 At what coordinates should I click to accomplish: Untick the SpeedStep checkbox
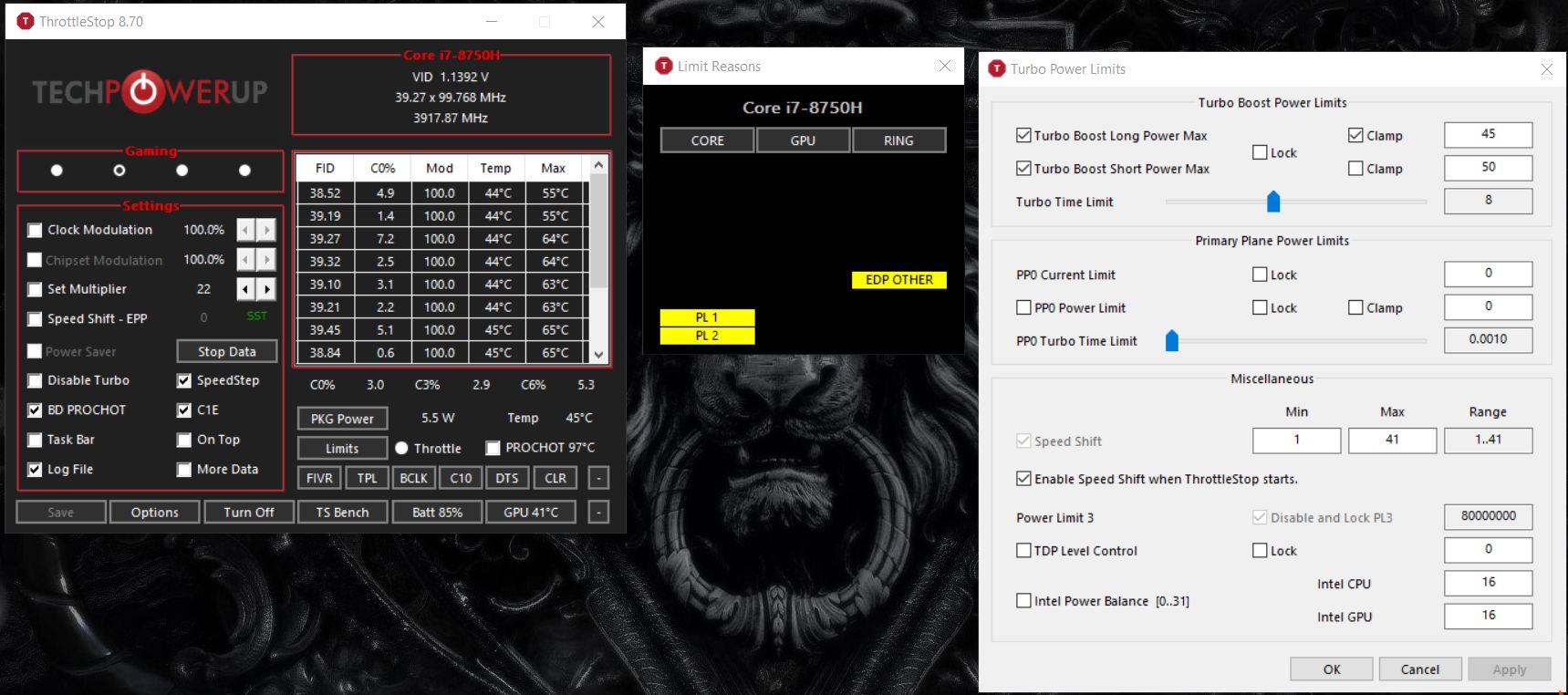184,380
